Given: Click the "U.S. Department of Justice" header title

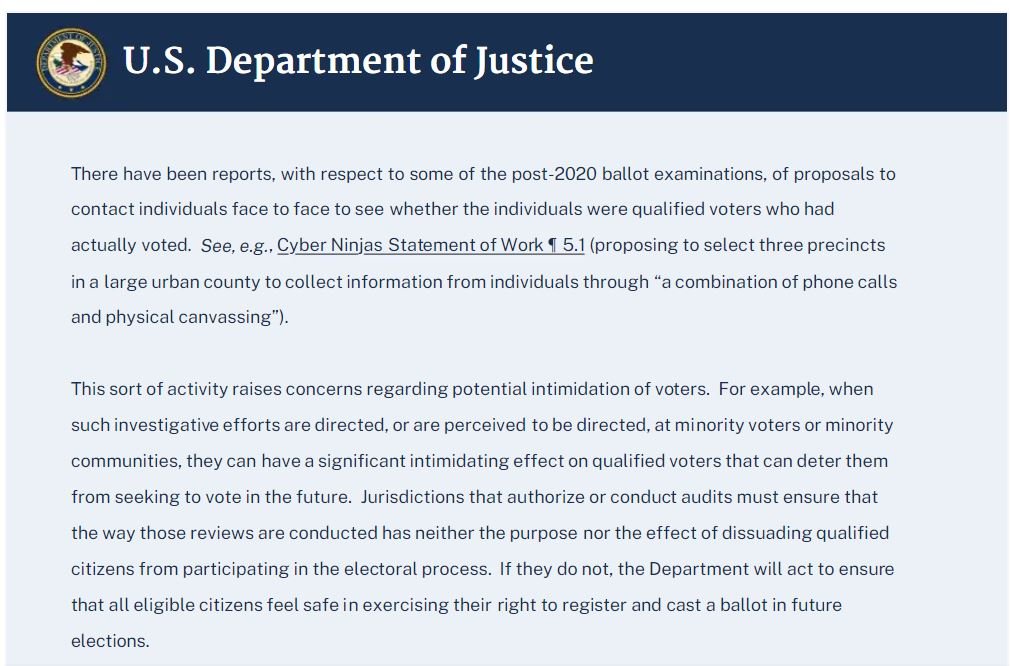Looking at the screenshot, I should tap(358, 61).
